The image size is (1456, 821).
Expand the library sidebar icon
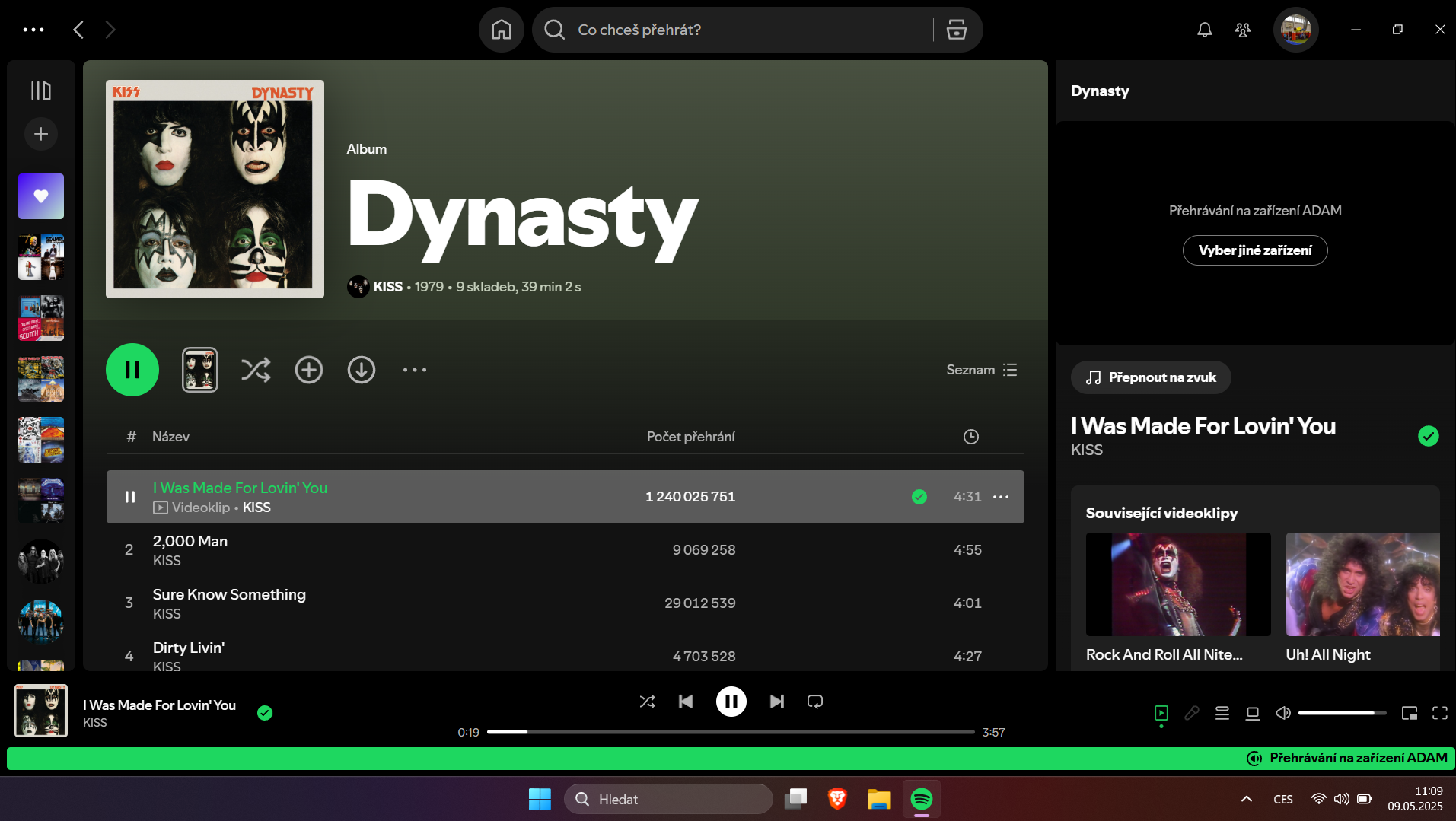(40, 91)
